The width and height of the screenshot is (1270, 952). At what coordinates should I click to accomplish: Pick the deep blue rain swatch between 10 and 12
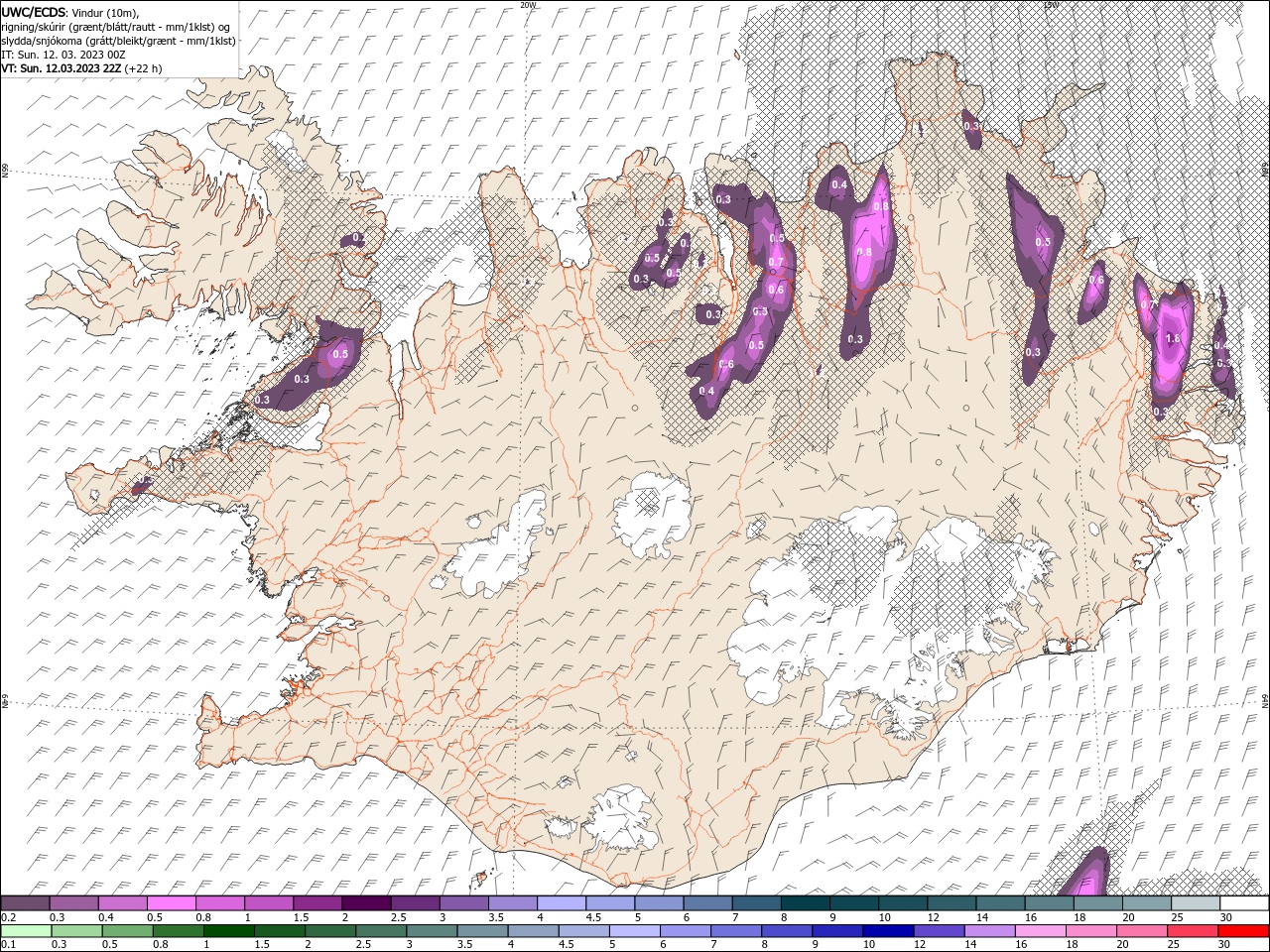pos(888,931)
